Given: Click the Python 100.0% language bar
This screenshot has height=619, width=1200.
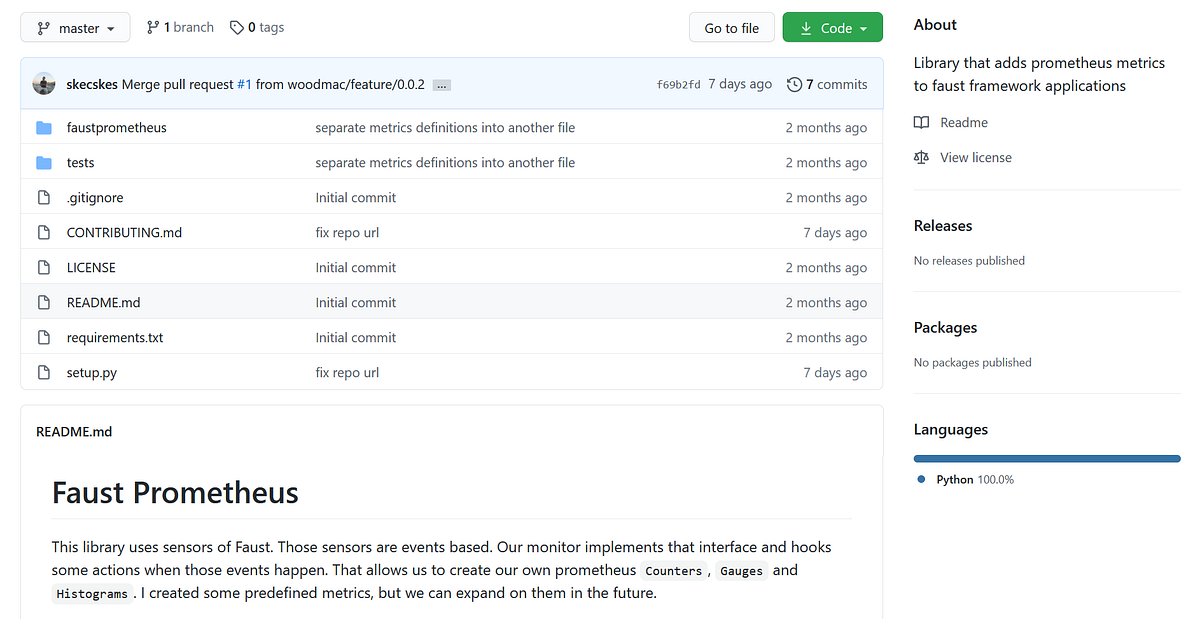Looking at the screenshot, I should pos(1046,457).
